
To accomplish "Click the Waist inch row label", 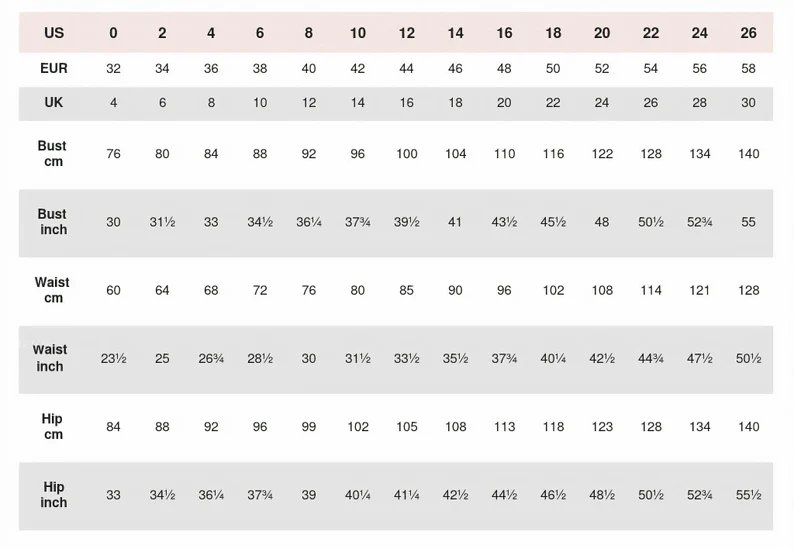I will tap(50, 358).
